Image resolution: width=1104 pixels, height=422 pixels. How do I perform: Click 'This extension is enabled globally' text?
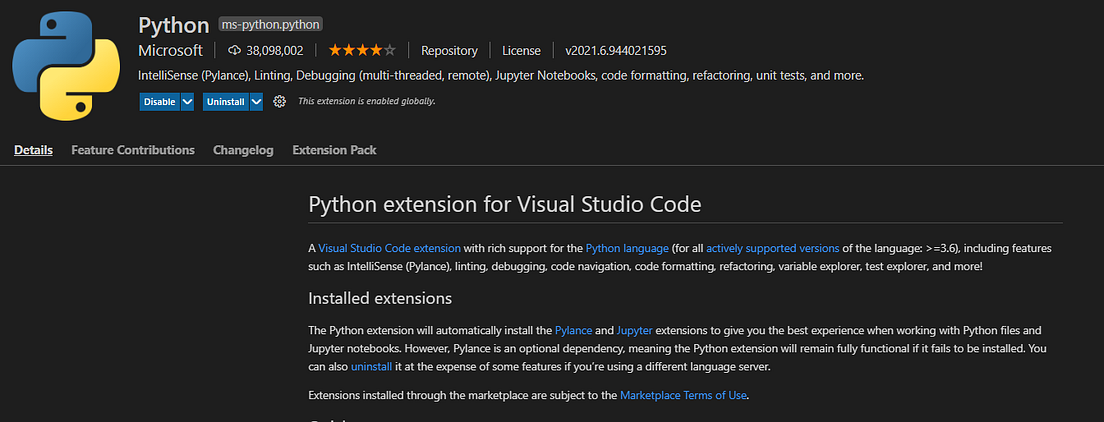click(367, 101)
